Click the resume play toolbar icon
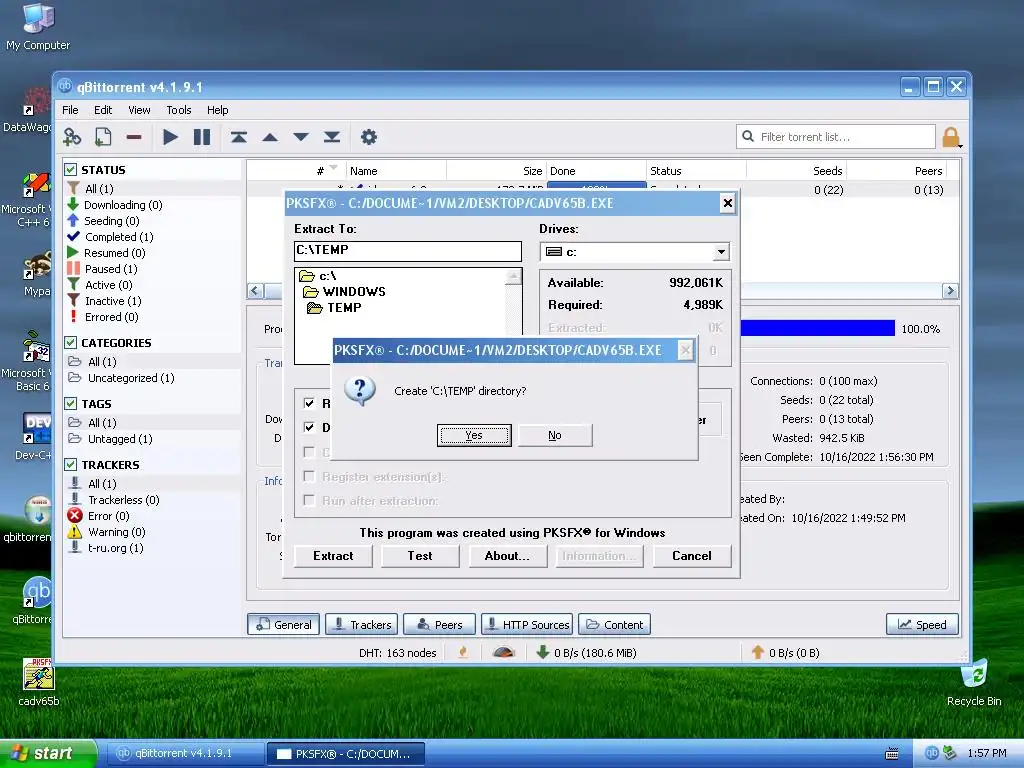This screenshot has height=768, width=1024. pos(170,137)
